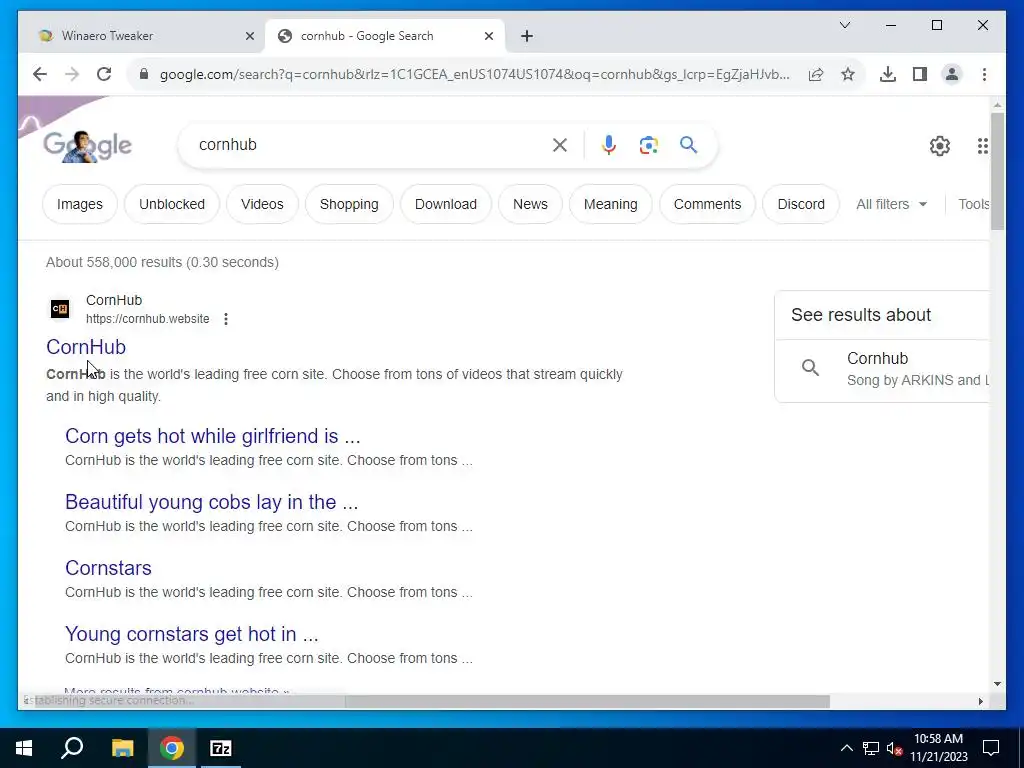Open Windows taskbar search
Screen dimensions: 1024x768
72,748
